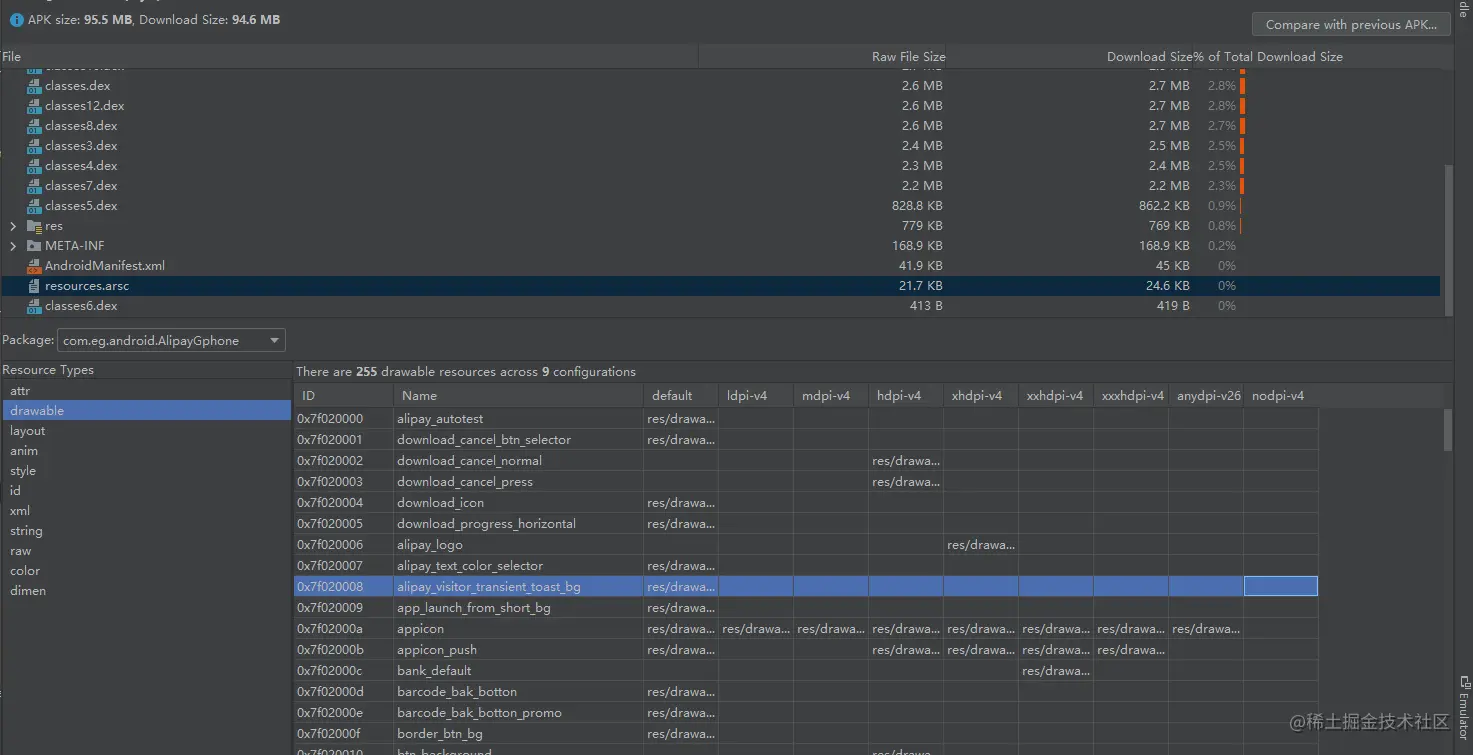Expand the res folder

pyautogui.click(x=13, y=226)
